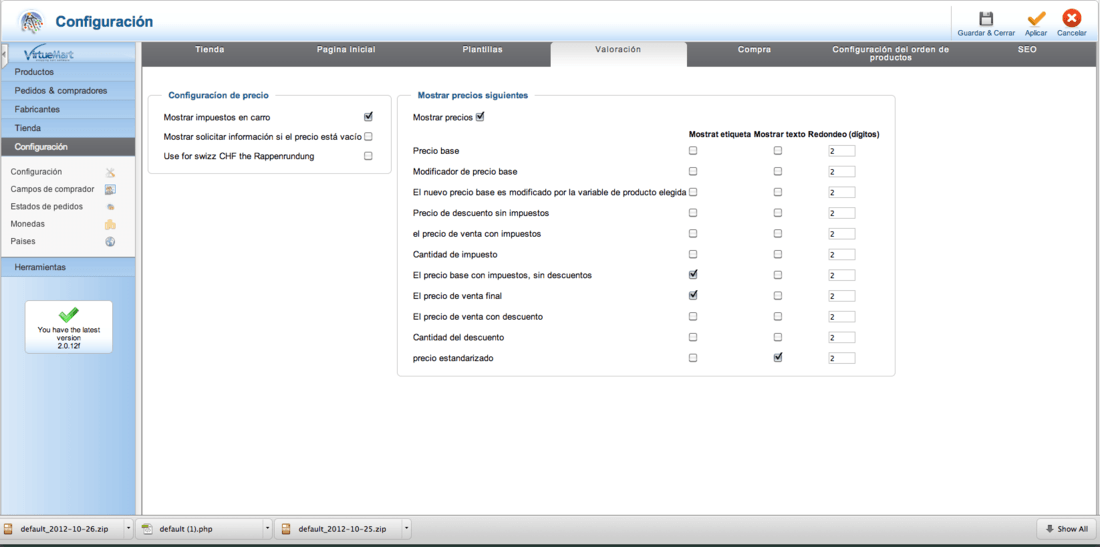This screenshot has width=1100, height=547.
Task: Open Campos de comprador link
Action: coord(53,189)
